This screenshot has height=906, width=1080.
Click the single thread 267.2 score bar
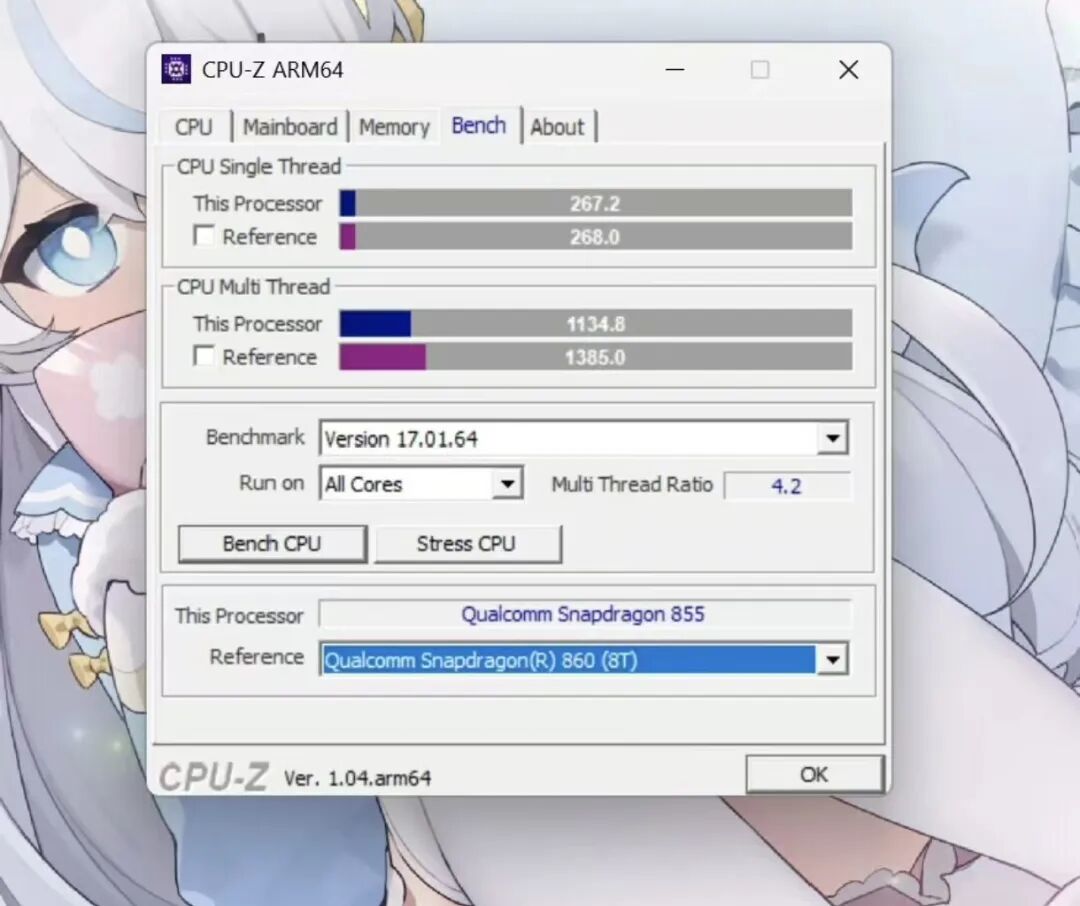click(x=596, y=204)
